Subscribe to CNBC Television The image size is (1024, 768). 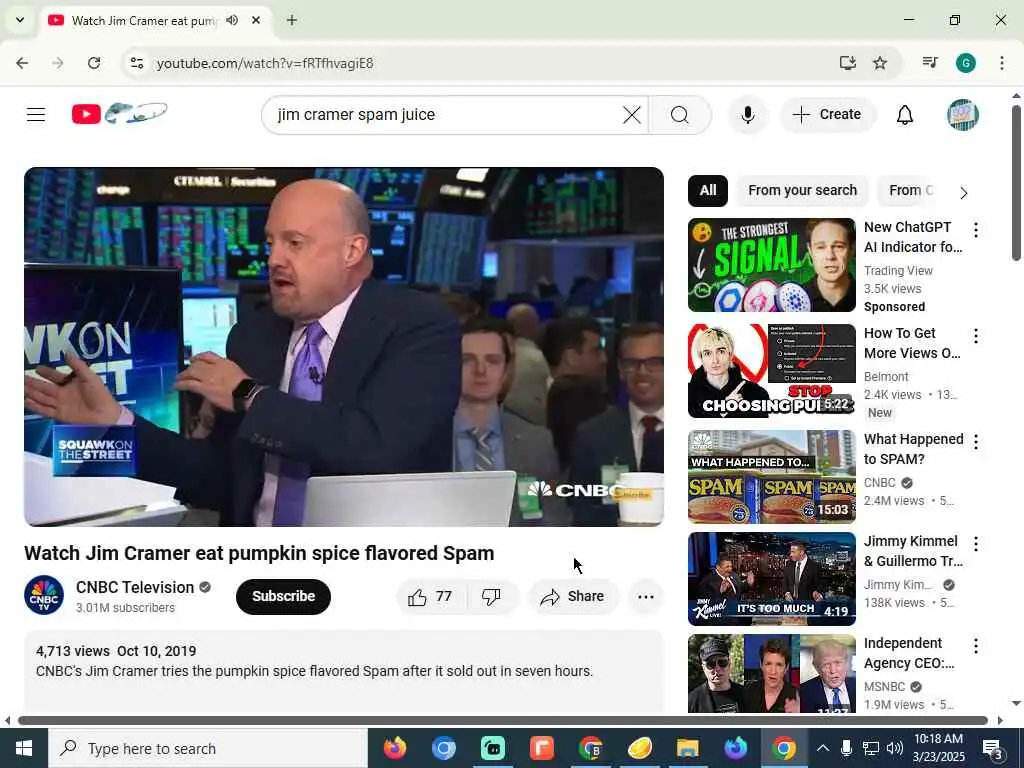click(283, 596)
